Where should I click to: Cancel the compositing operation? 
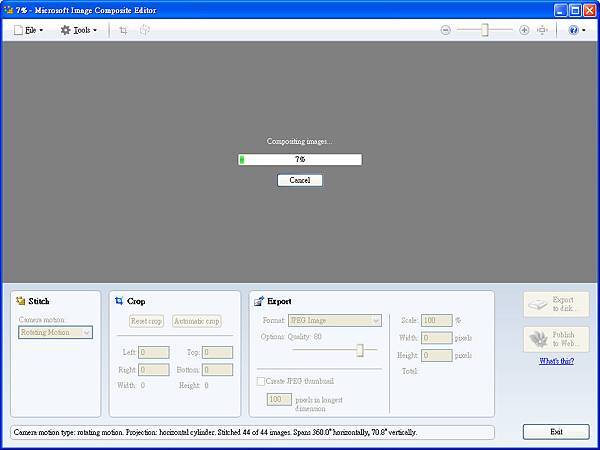click(x=300, y=180)
